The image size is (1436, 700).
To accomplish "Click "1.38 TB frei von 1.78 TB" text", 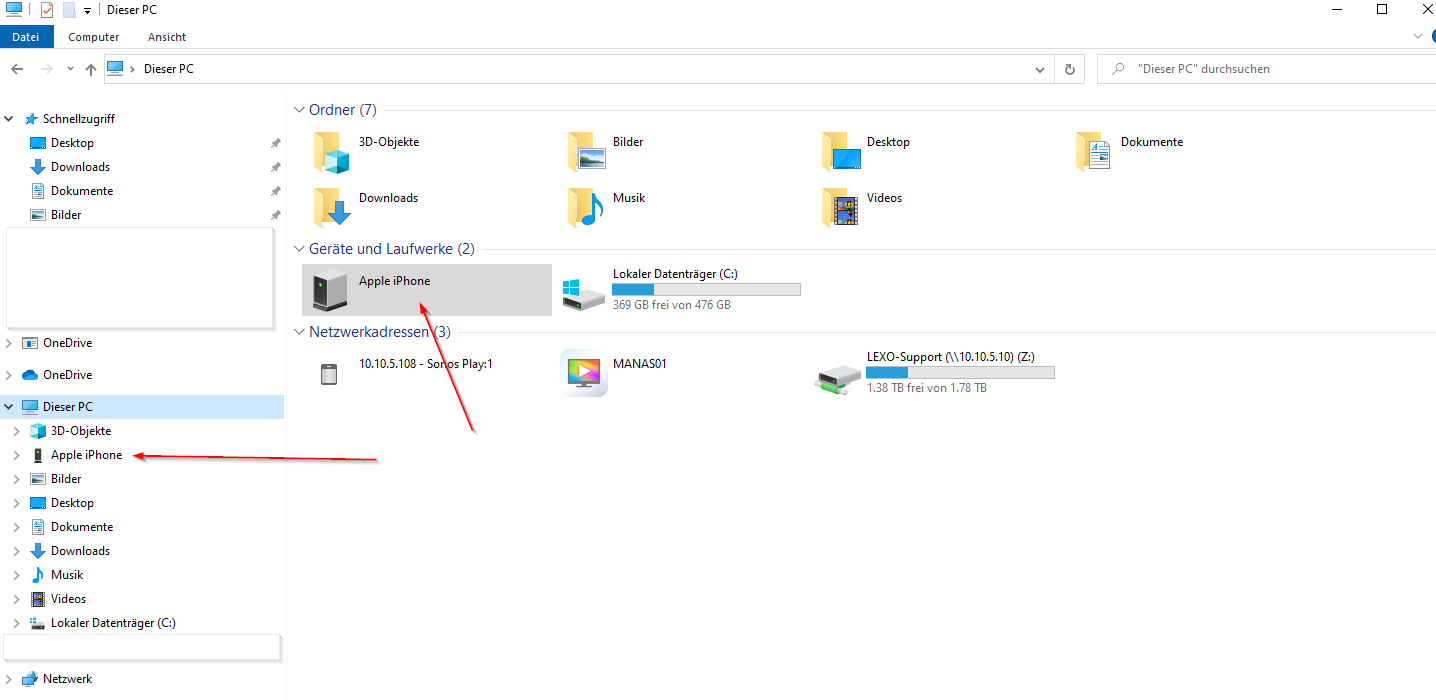I will pyautogui.click(x=926, y=388).
